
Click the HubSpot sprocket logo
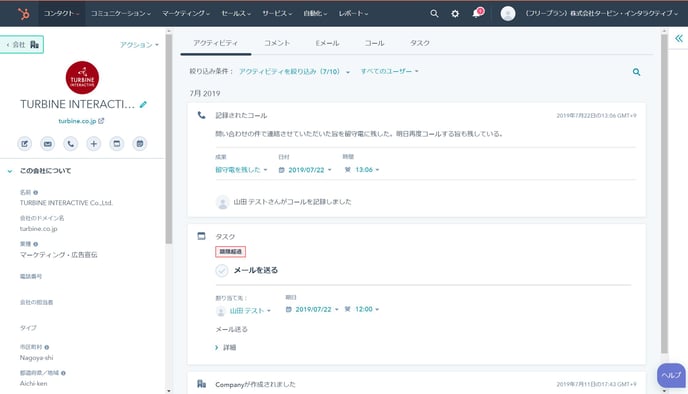pos(24,14)
